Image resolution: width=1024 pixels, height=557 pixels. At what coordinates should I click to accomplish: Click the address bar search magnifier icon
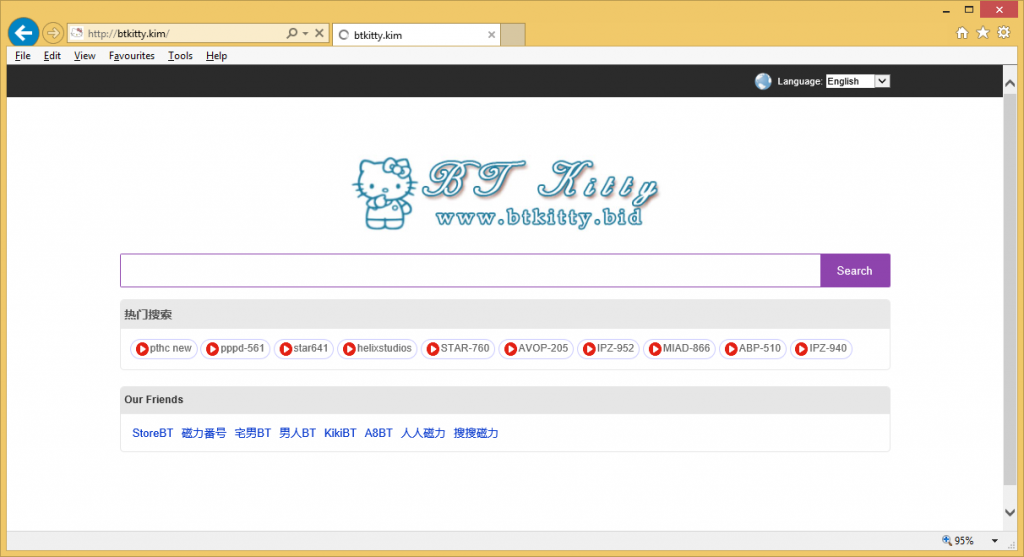[x=292, y=33]
